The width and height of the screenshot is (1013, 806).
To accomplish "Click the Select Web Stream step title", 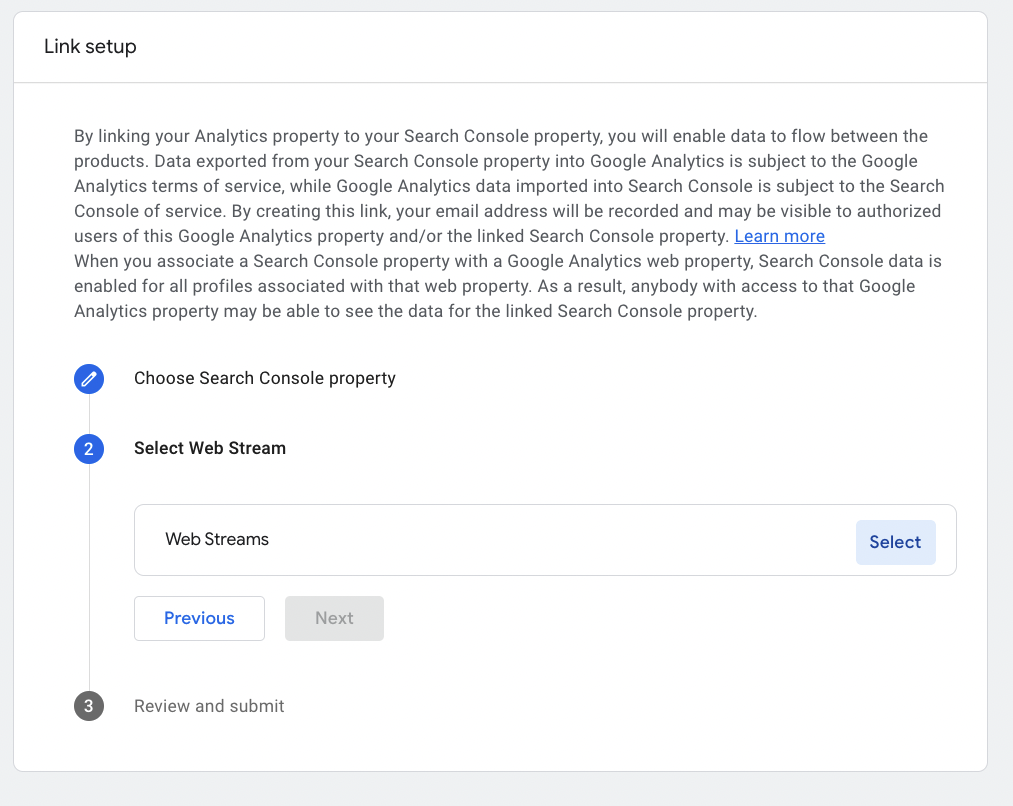I will [210, 449].
